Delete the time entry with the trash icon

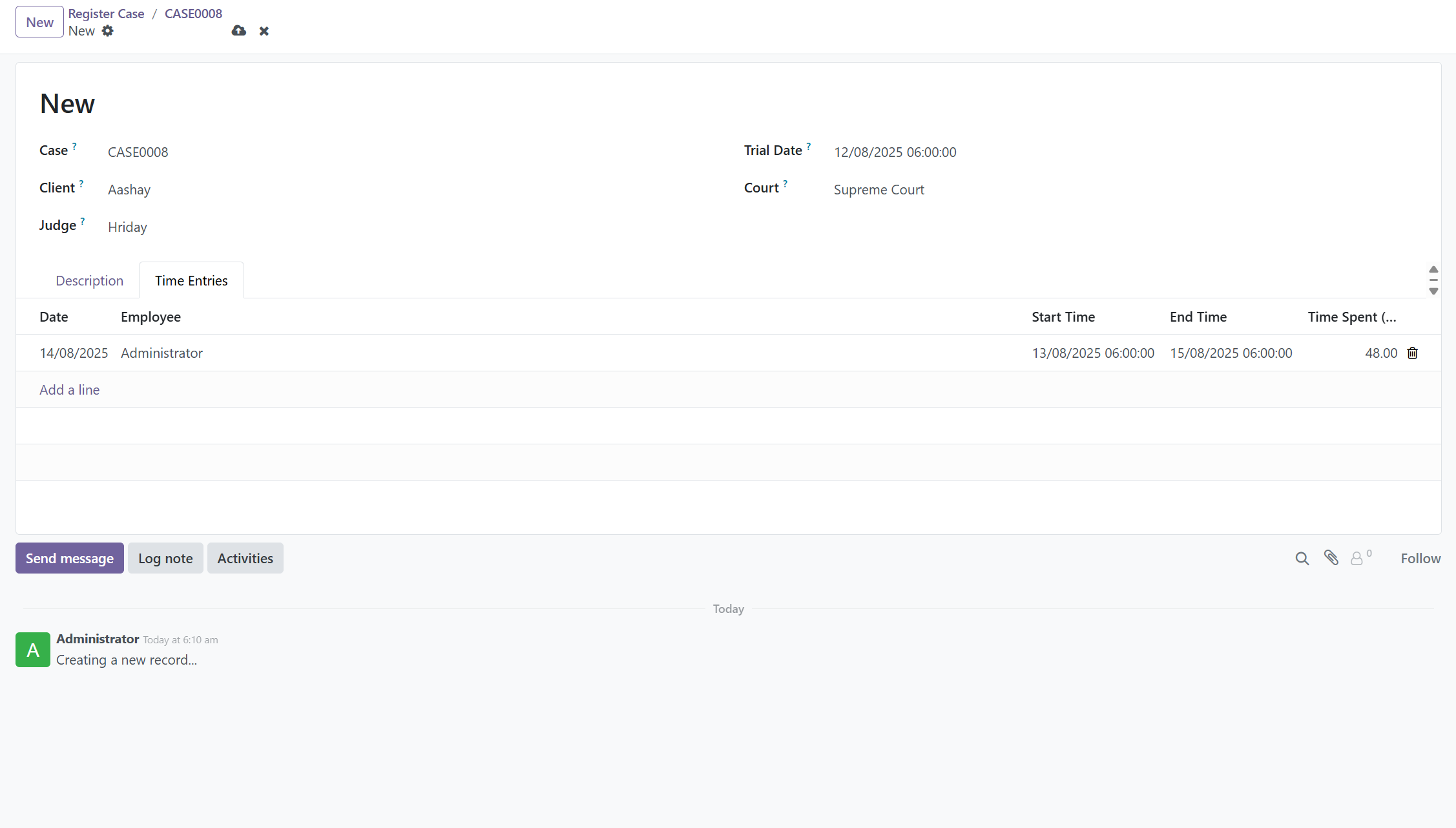1412,353
